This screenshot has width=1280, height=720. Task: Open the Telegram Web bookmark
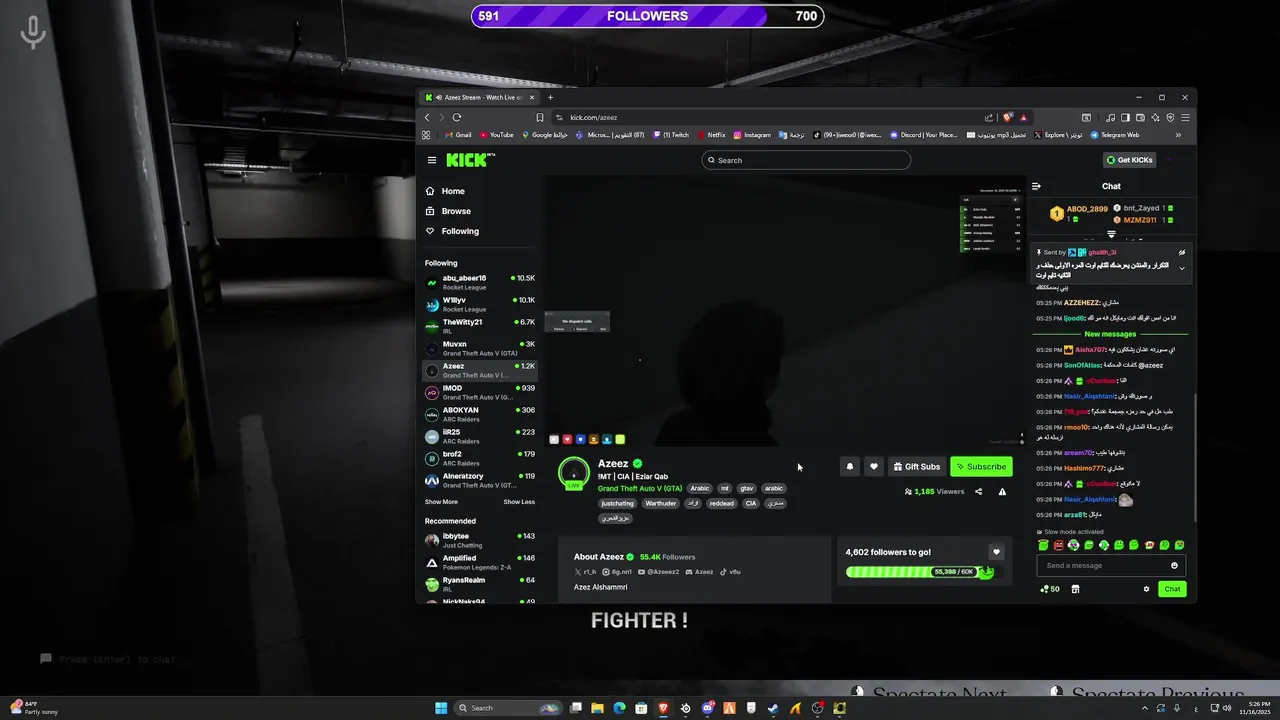point(1115,135)
